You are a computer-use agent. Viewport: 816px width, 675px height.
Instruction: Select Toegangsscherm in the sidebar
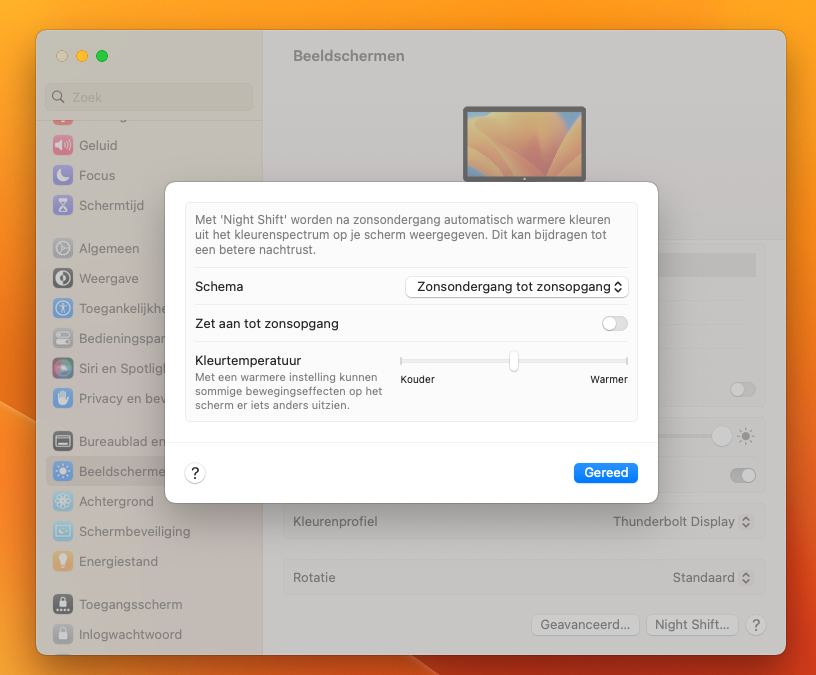(130, 604)
